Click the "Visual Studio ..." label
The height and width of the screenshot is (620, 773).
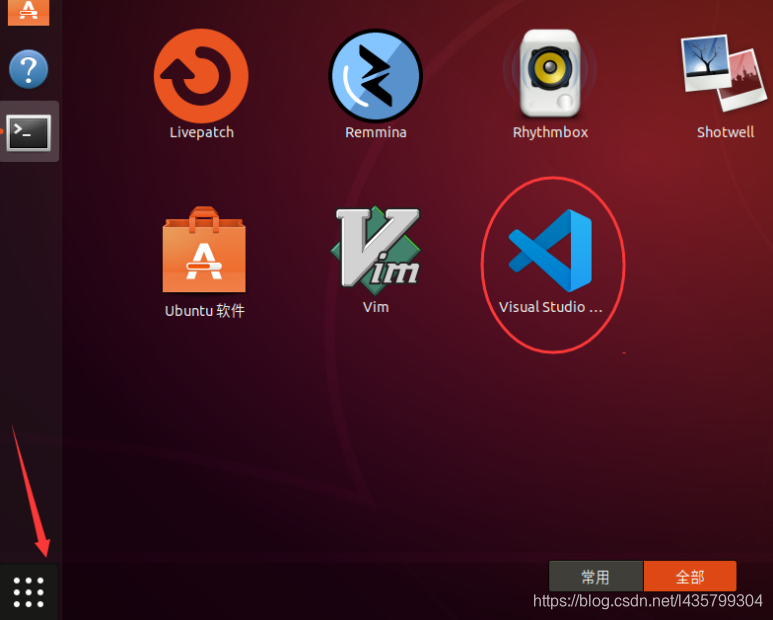coord(550,307)
